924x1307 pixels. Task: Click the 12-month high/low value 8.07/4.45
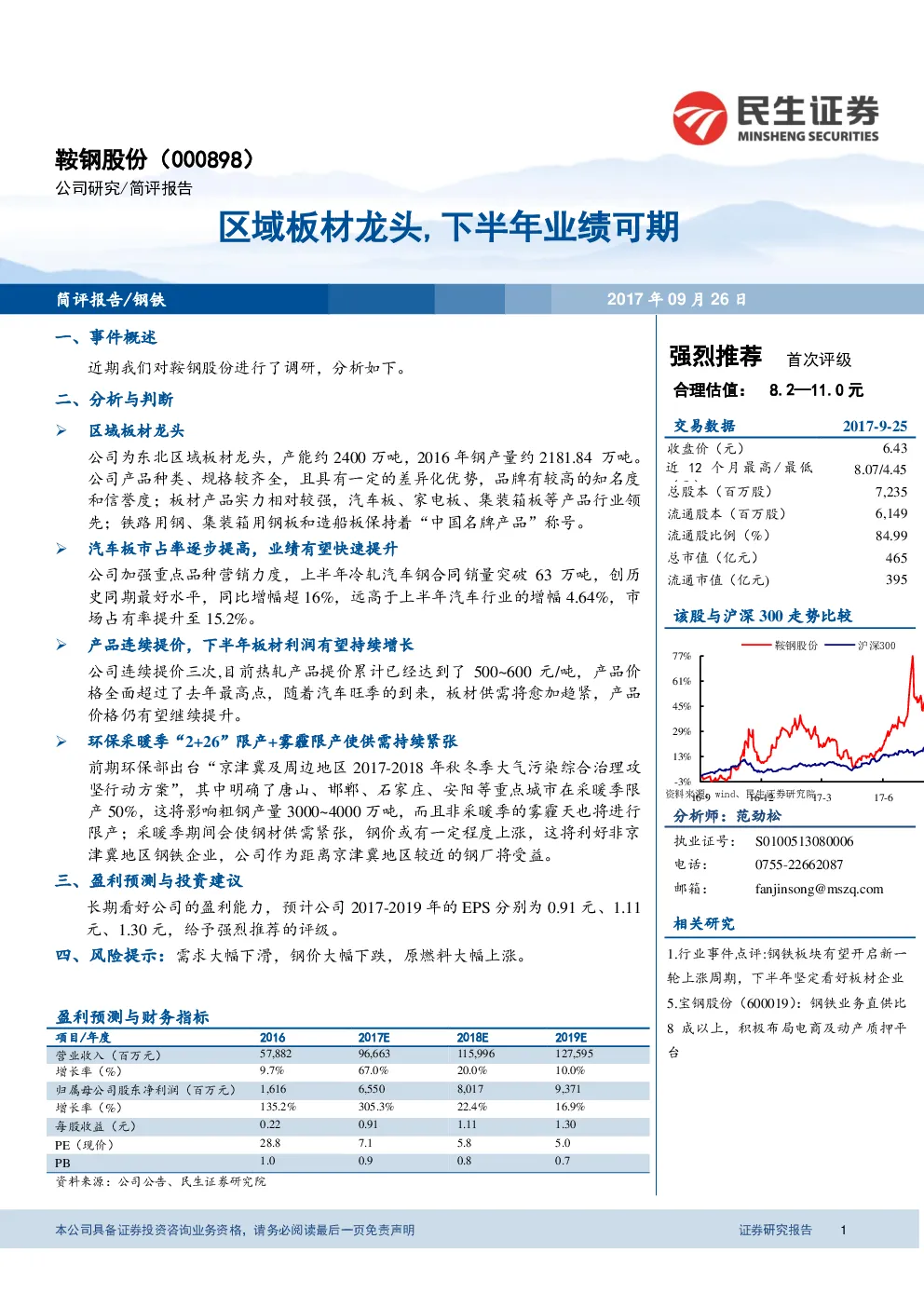[880, 470]
